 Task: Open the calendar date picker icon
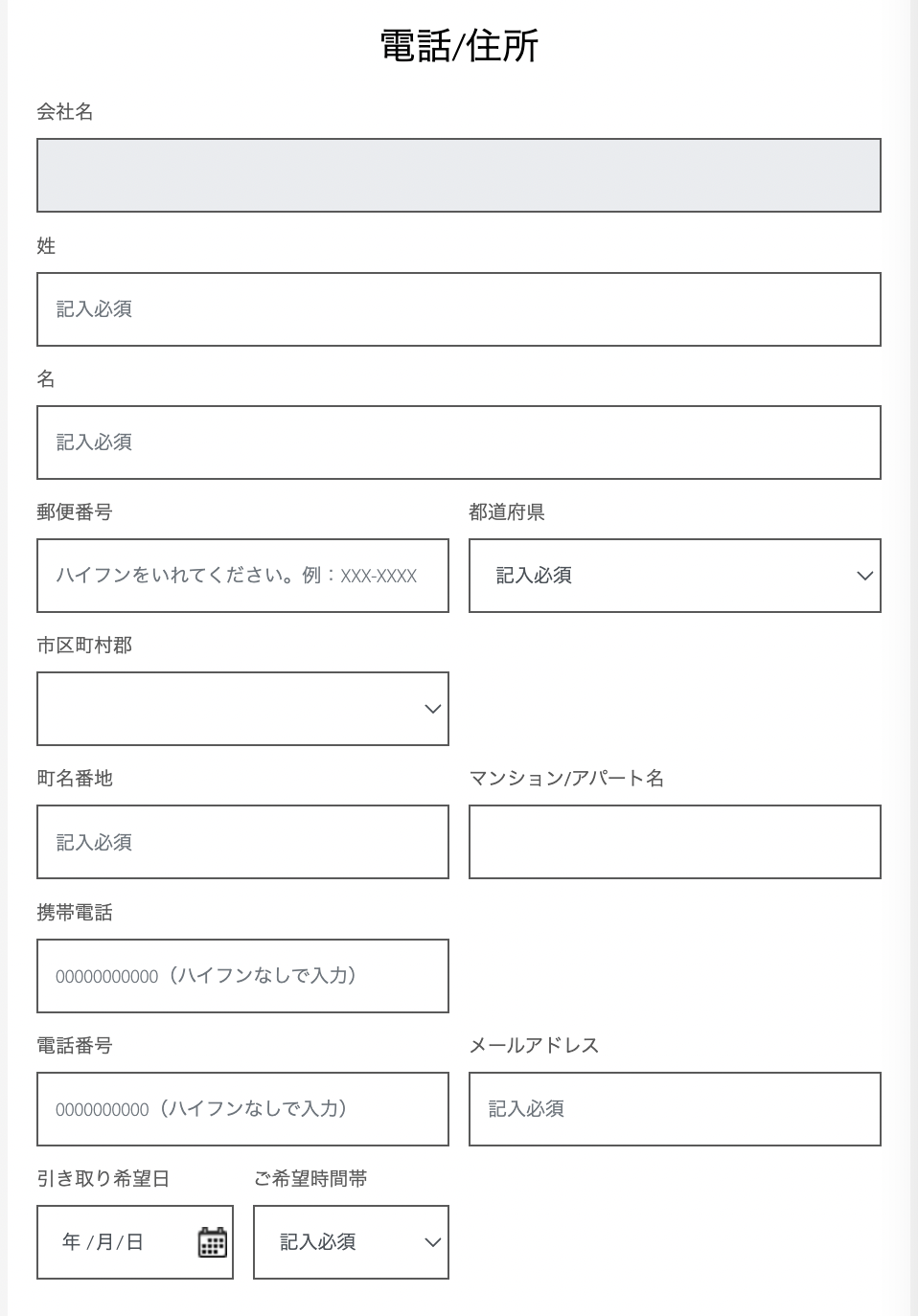click(x=212, y=1242)
